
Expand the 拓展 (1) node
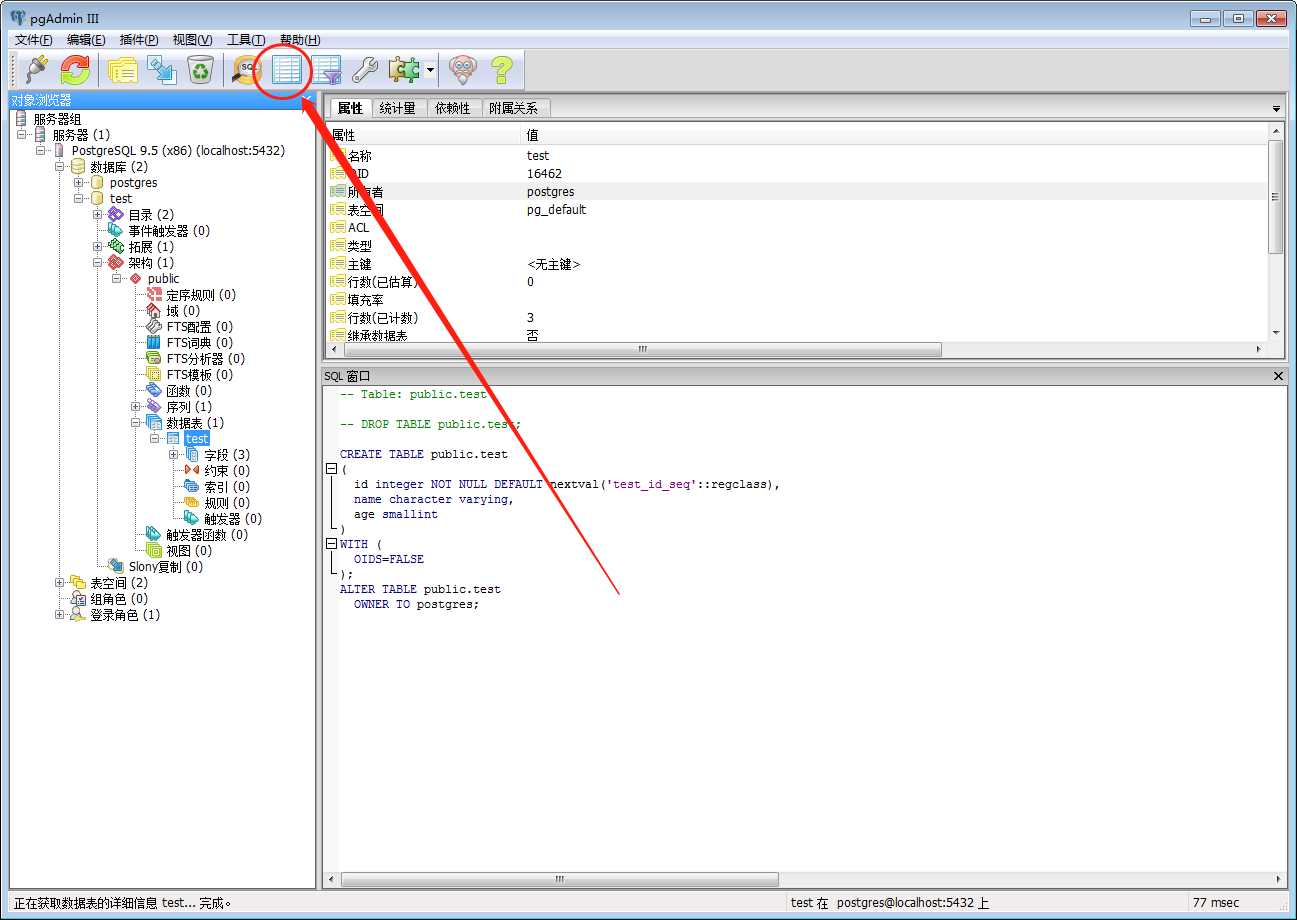coord(98,247)
